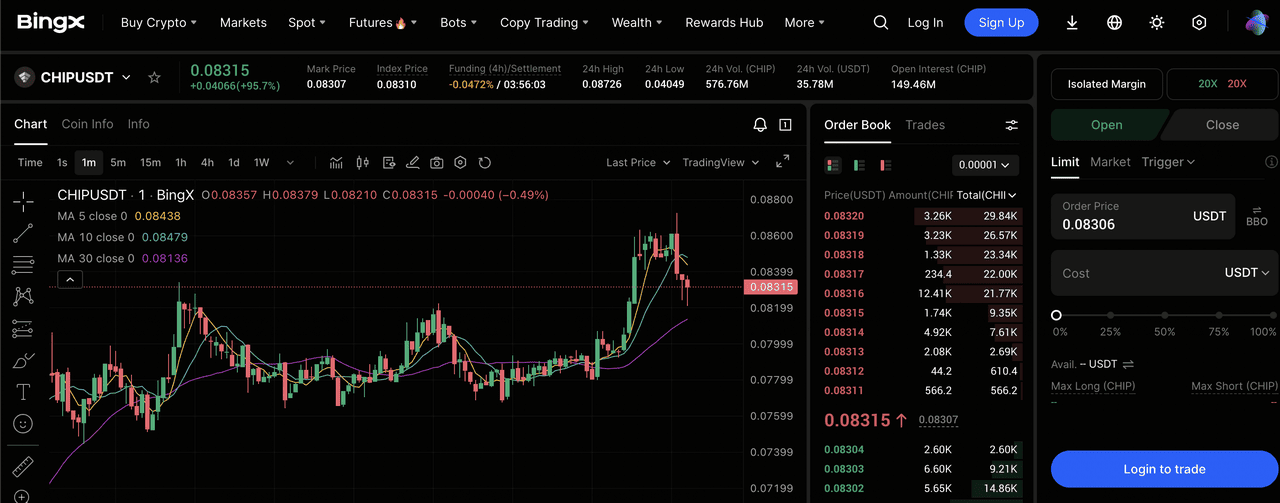
Task: Show sell orders only in the order book
Action: tap(885, 165)
